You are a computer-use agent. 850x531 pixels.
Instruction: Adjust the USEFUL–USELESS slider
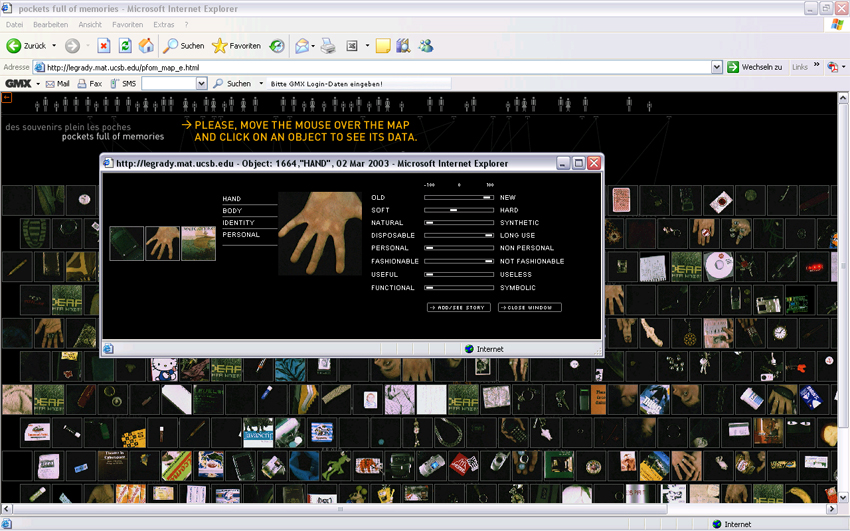pos(459,275)
